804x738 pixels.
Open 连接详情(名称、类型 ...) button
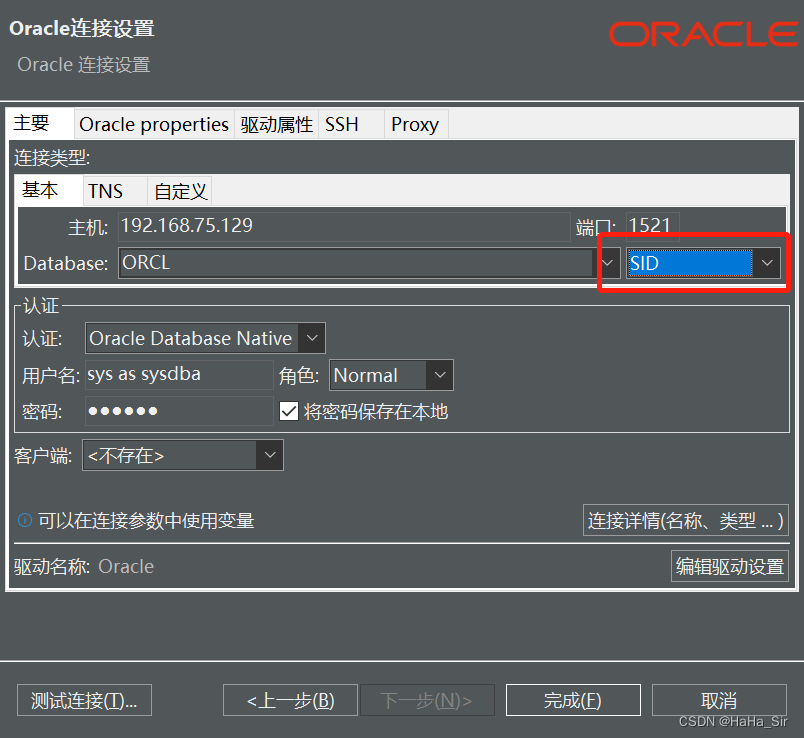686,521
